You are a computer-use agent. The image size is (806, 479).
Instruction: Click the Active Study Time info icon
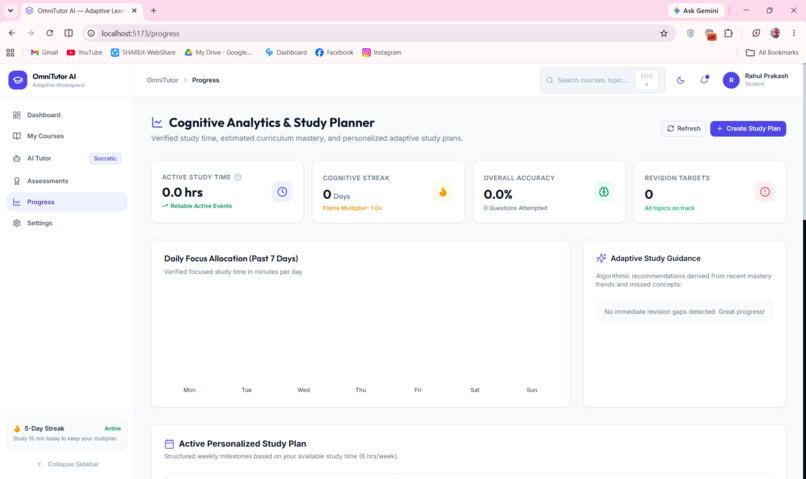(x=238, y=177)
